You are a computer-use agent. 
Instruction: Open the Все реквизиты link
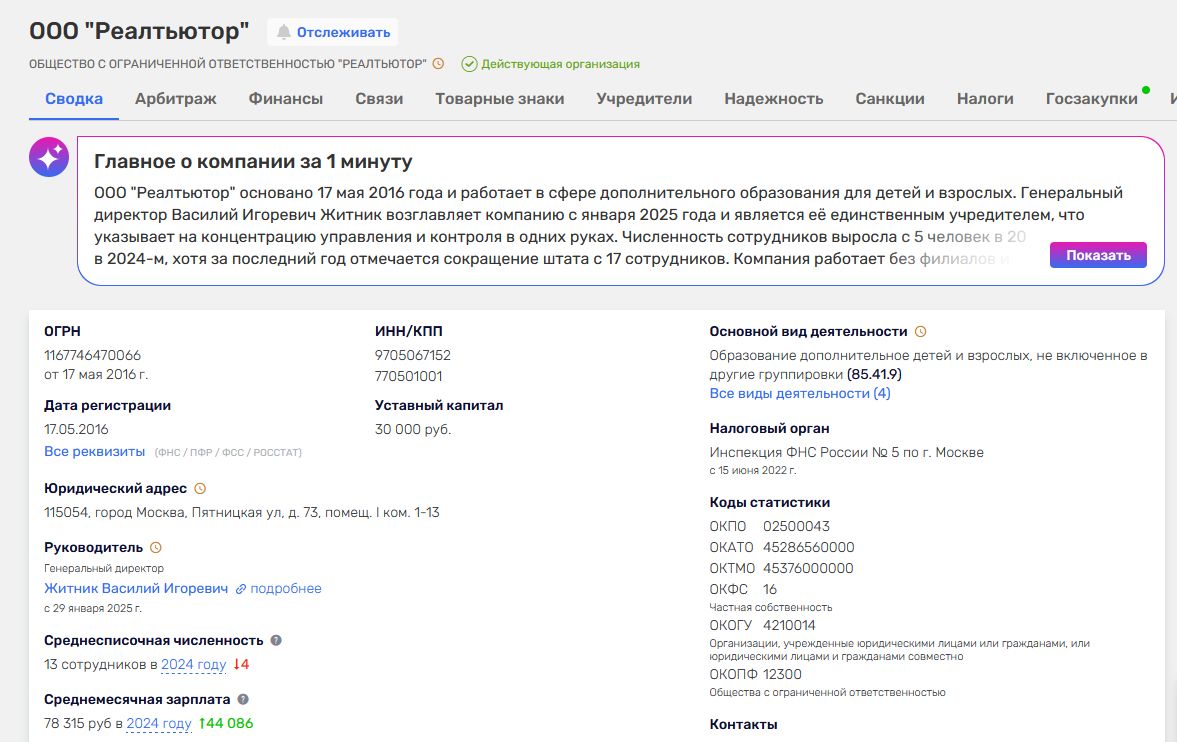tap(94, 452)
